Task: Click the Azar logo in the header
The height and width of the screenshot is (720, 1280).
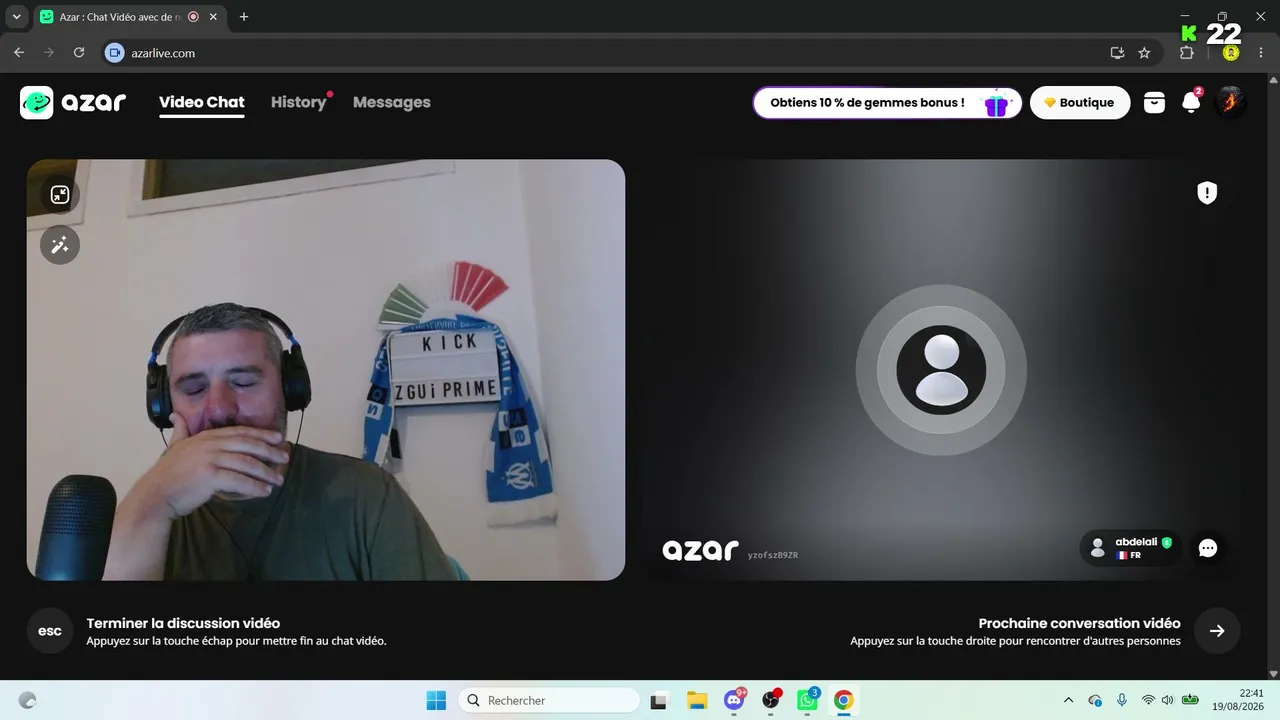Action: [73, 102]
